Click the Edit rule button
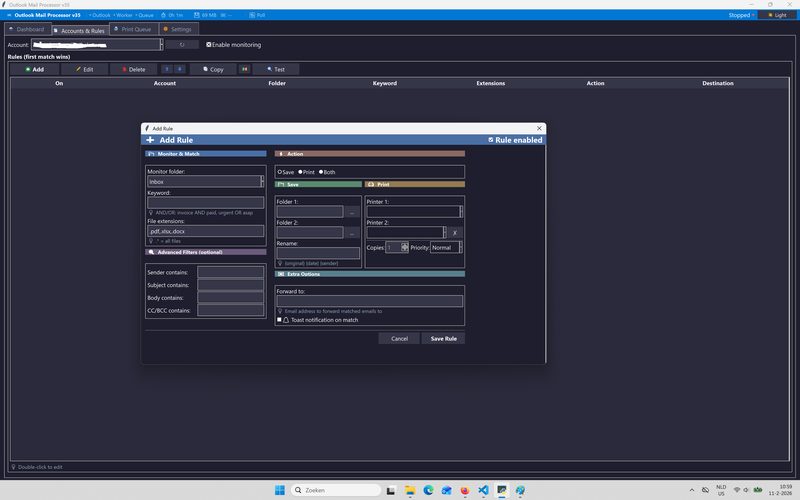This screenshot has height=500, width=800. click(85, 69)
